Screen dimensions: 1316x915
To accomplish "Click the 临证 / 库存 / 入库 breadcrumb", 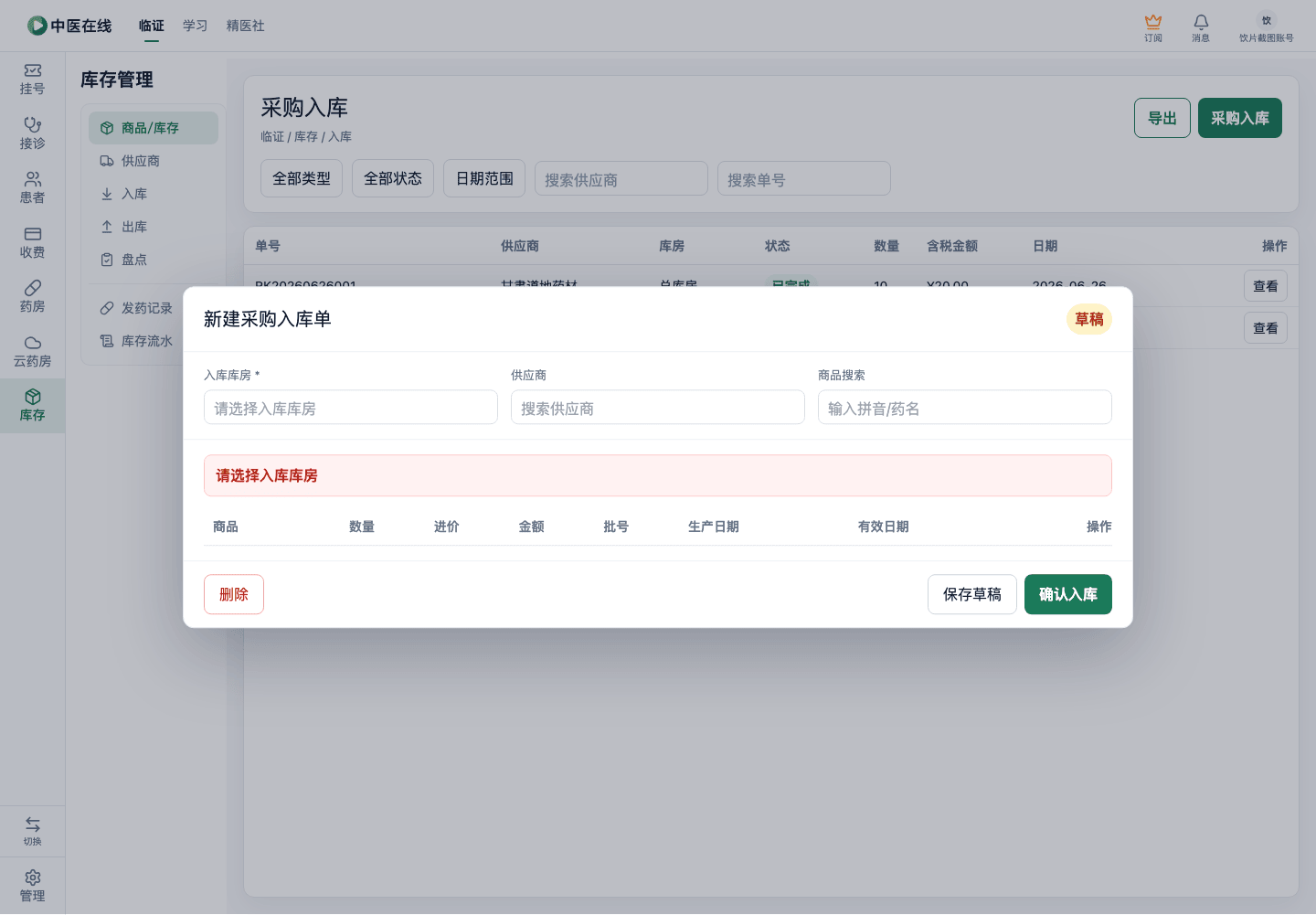I will [306, 137].
